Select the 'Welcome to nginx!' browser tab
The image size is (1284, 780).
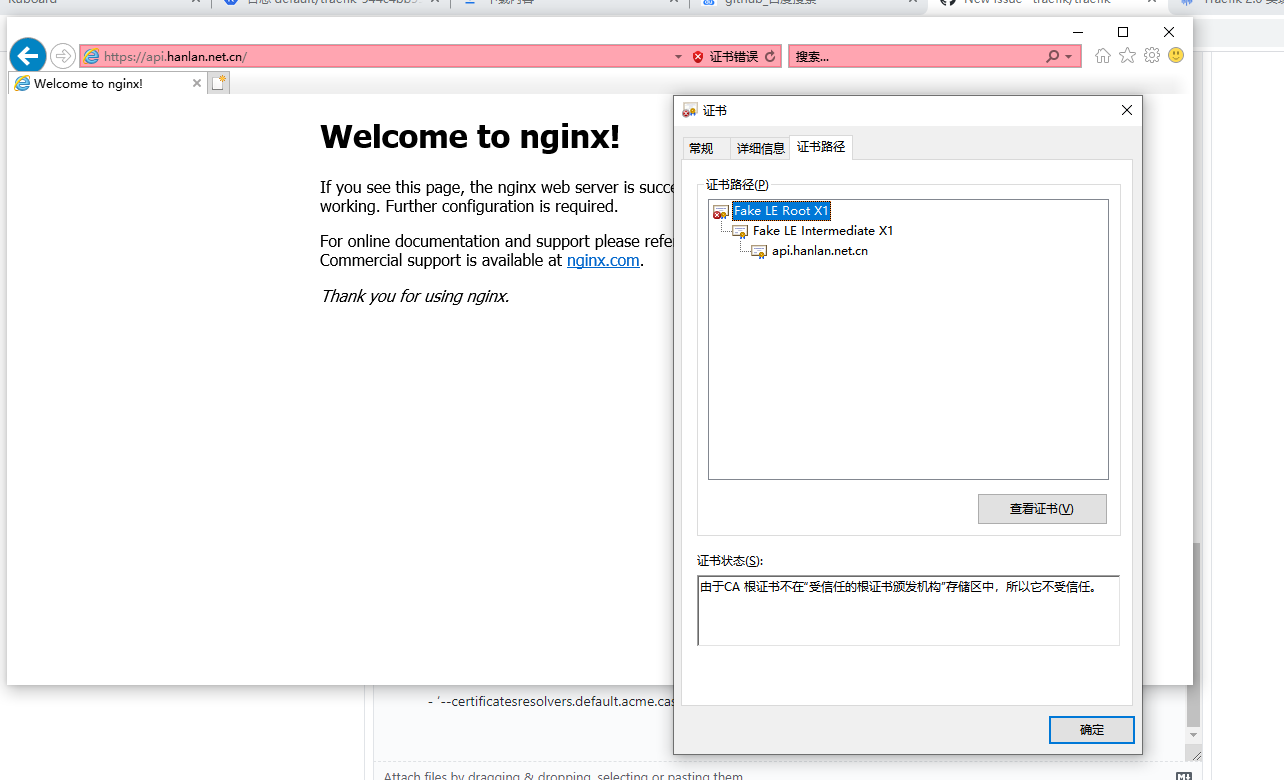(x=108, y=83)
